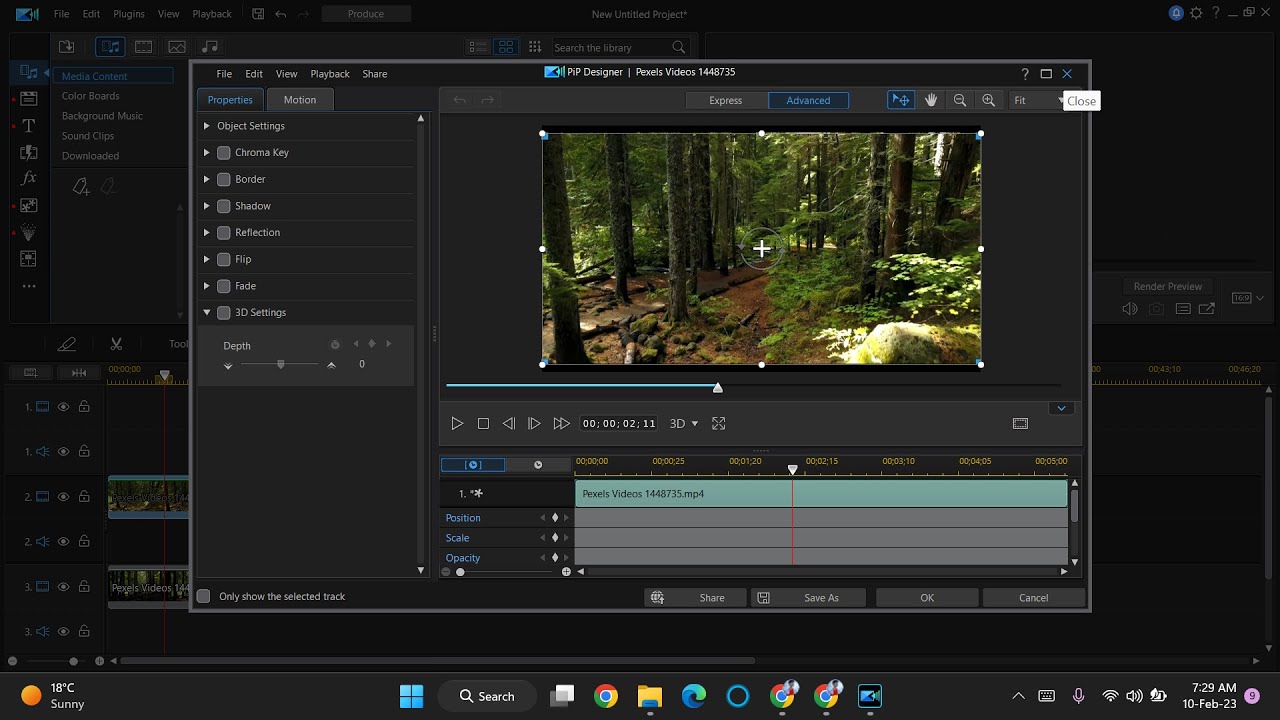The height and width of the screenshot is (720, 1280).
Task: Check Only show the selected track
Action: [204, 596]
